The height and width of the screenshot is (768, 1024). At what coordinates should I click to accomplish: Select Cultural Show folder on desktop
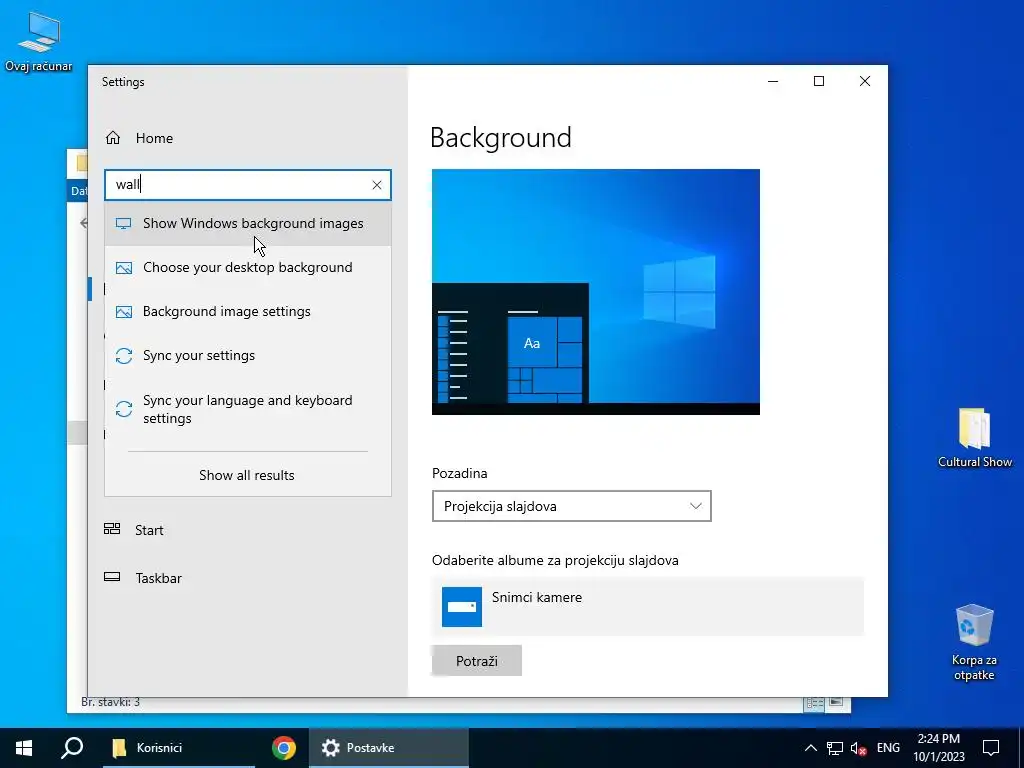(975, 438)
